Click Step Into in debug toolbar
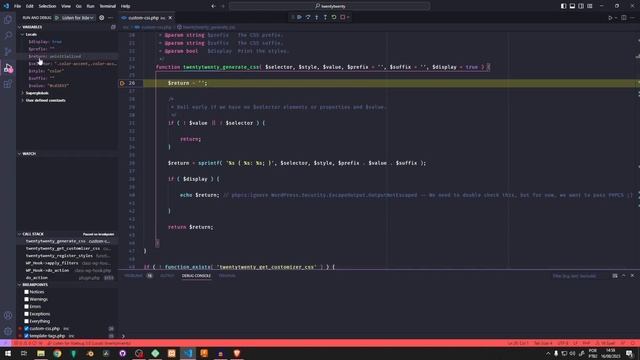640x360 pixels. click(317, 17)
